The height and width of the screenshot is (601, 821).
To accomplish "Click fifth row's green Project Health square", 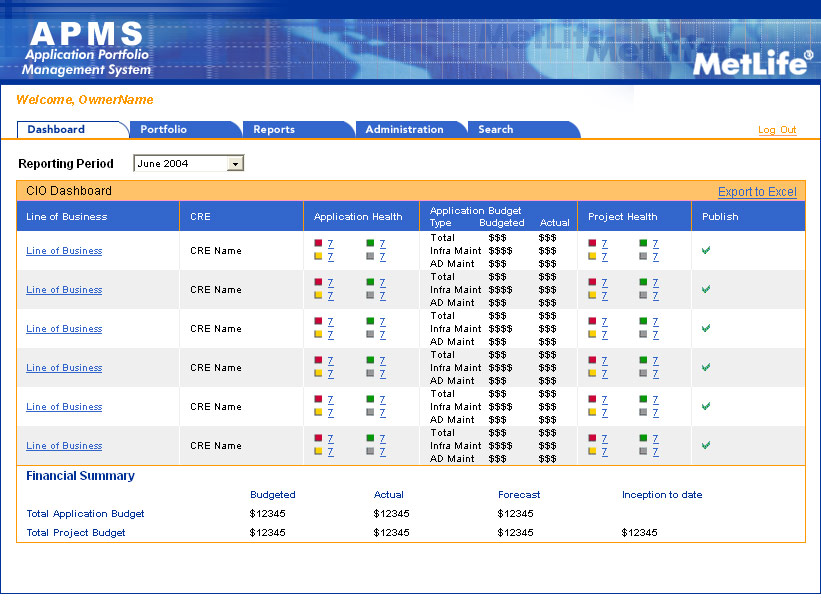I will 644,399.
